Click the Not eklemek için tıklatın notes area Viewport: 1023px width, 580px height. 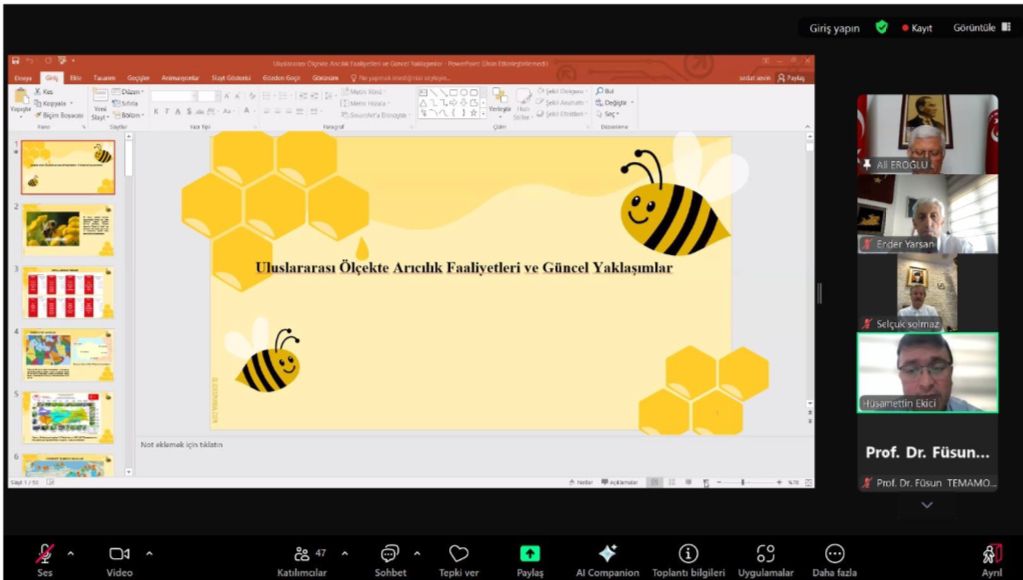(181, 444)
